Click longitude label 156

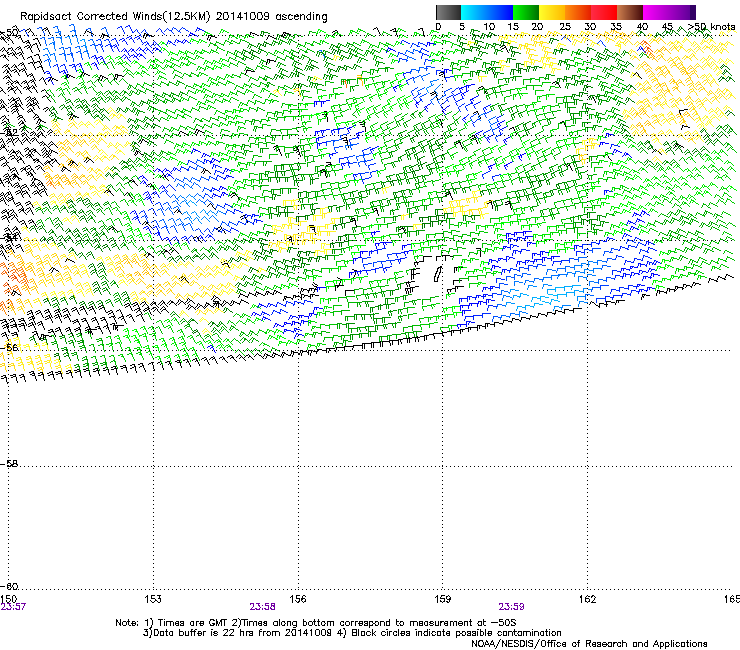tap(298, 599)
